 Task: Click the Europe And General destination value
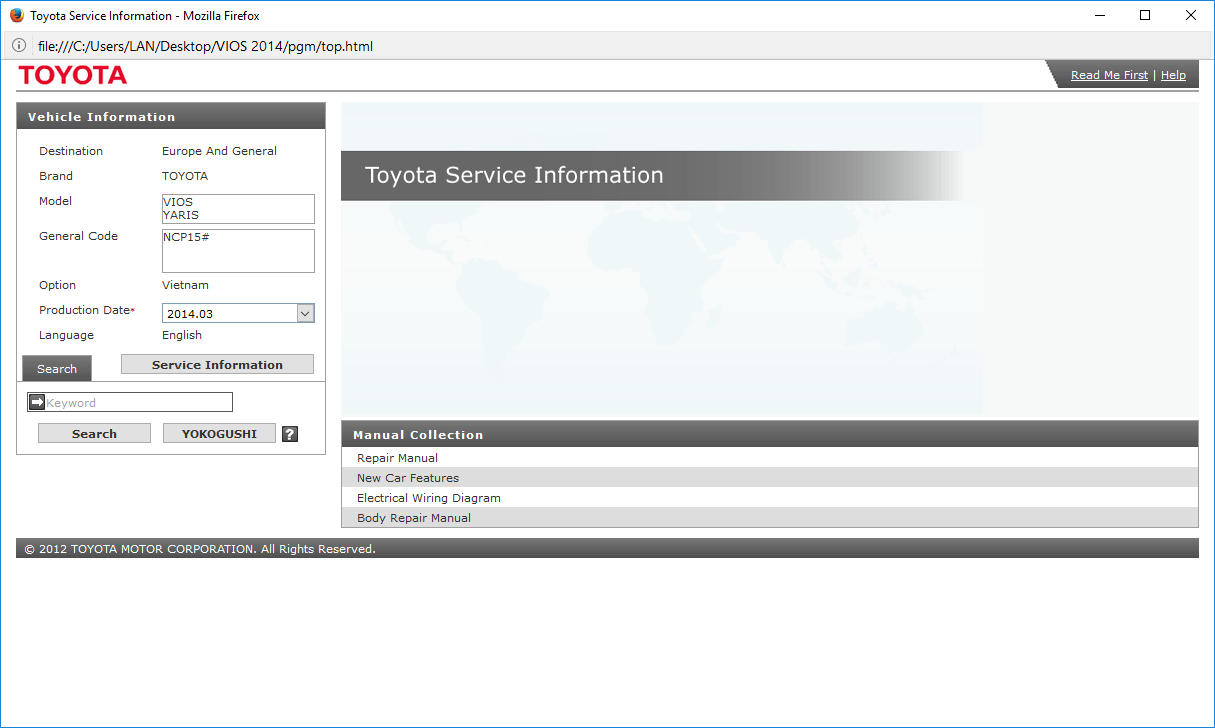(219, 151)
